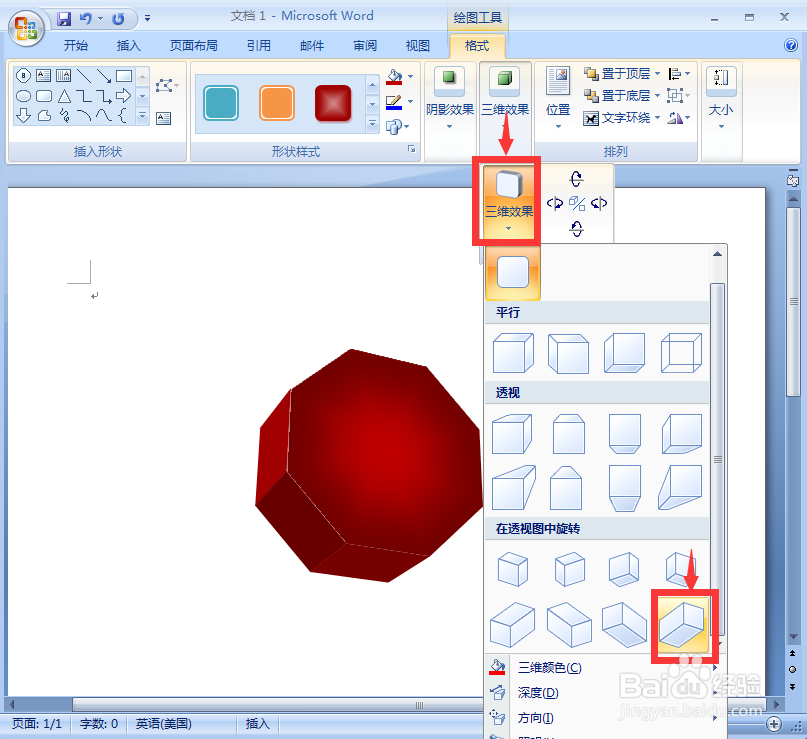The height and width of the screenshot is (739, 807).
Task: Undo the last action
Action: click(85, 19)
